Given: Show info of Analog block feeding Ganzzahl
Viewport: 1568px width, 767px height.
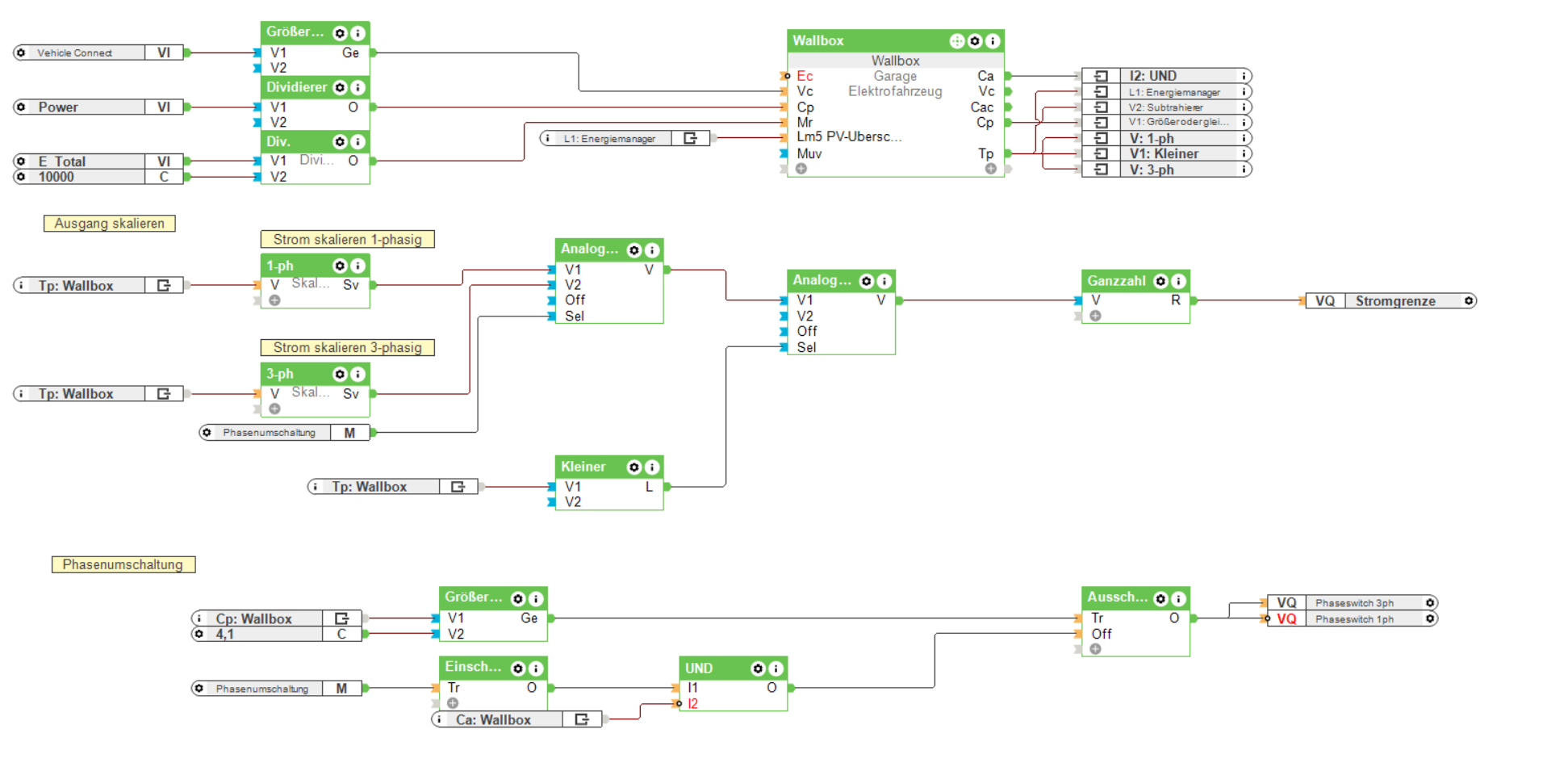Looking at the screenshot, I should click(884, 281).
